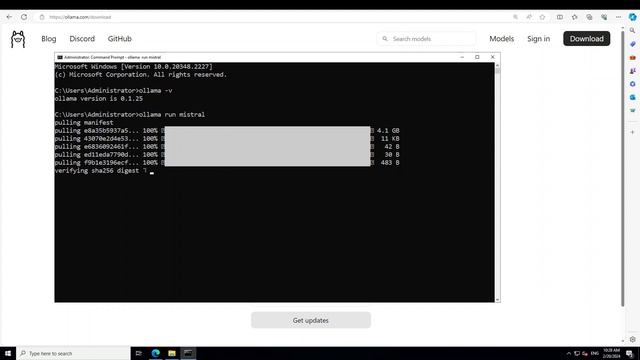
Task: Open sidebar Shopping tag icon
Action: (x=632, y=44)
